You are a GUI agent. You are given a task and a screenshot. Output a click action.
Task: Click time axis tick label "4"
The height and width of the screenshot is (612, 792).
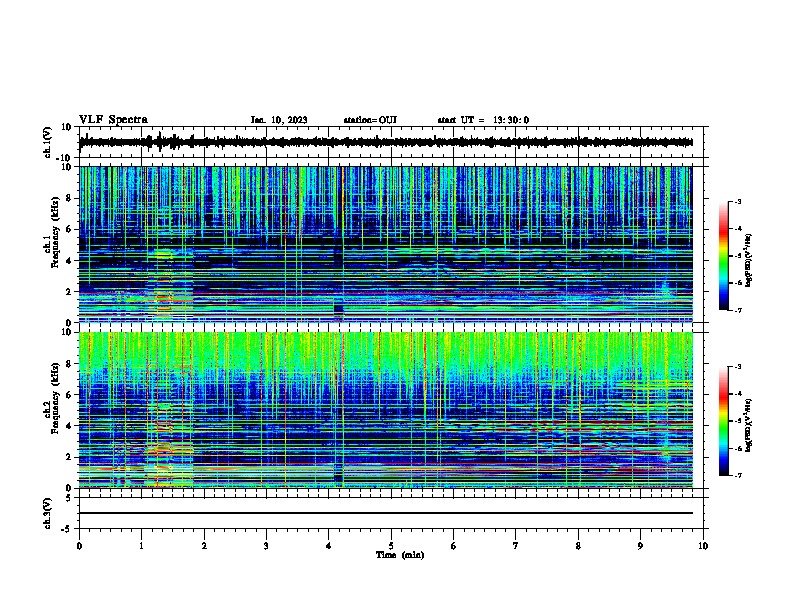click(x=329, y=546)
